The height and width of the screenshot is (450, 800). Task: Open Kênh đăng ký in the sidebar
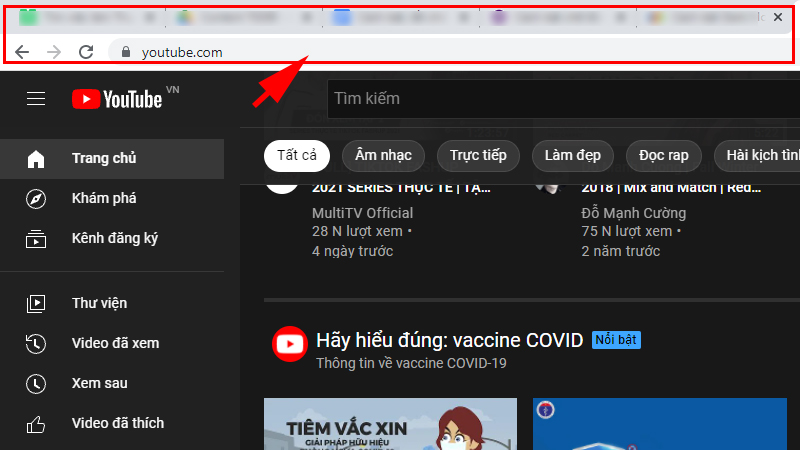(x=112, y=238)
